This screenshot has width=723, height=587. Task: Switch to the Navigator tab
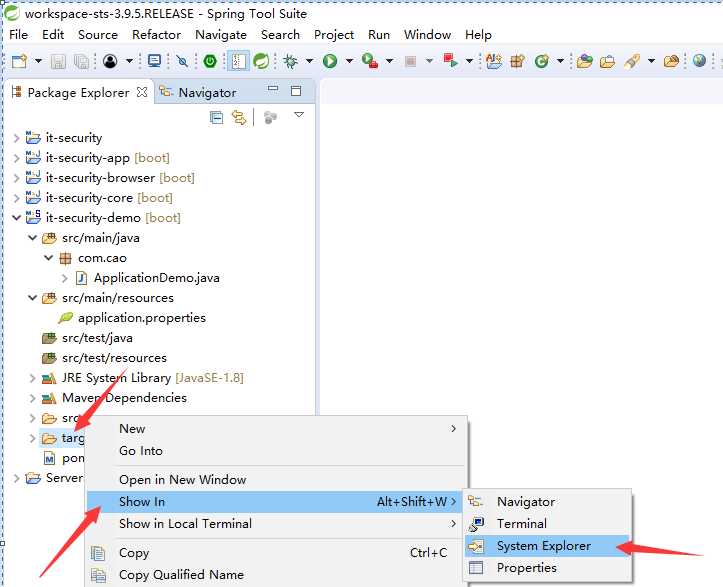[198, 93]
